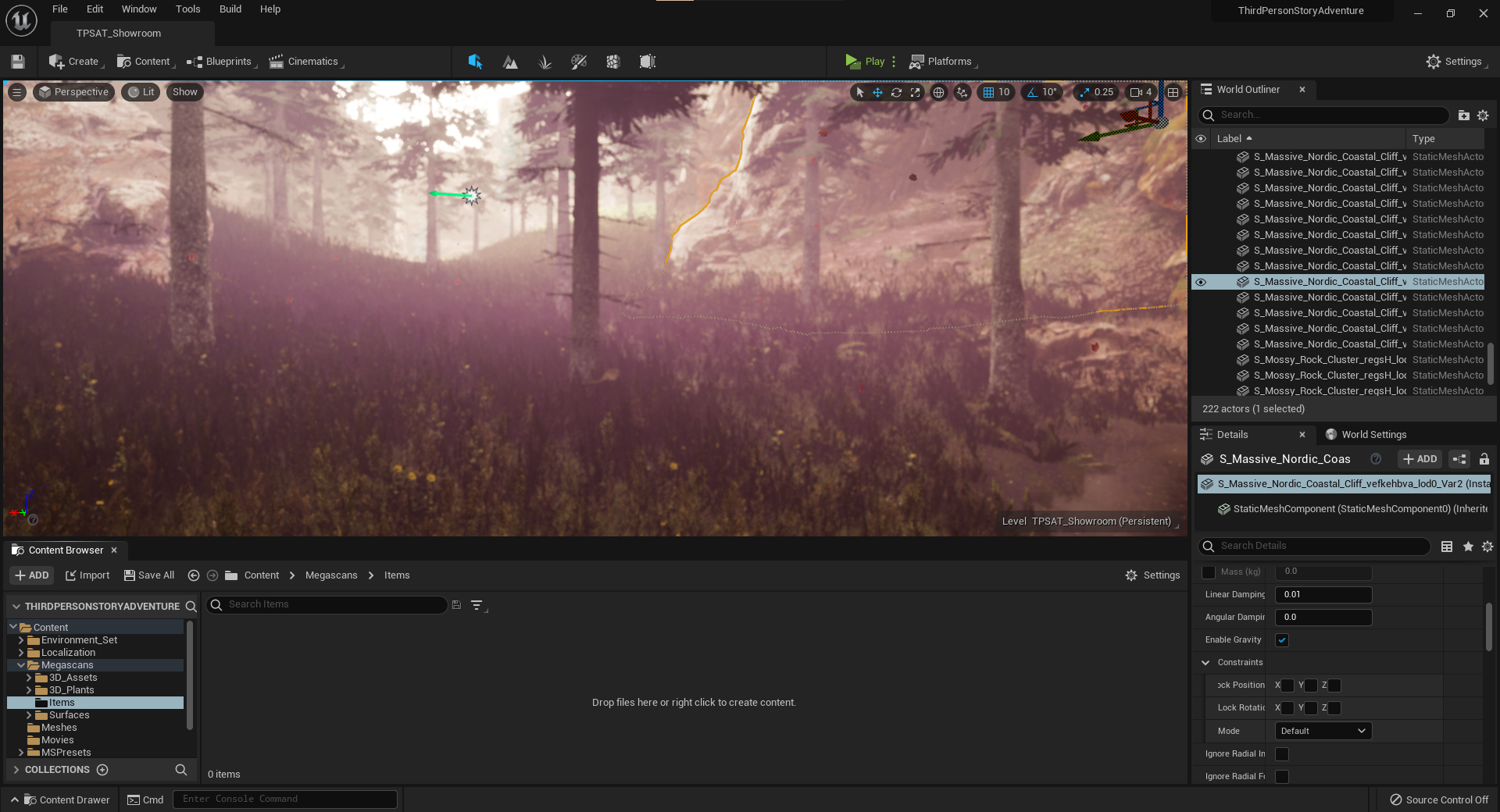This screenshot has width=1500, height=812.
Task: Add new folder in World Outliner
Action: point(1464,115)
